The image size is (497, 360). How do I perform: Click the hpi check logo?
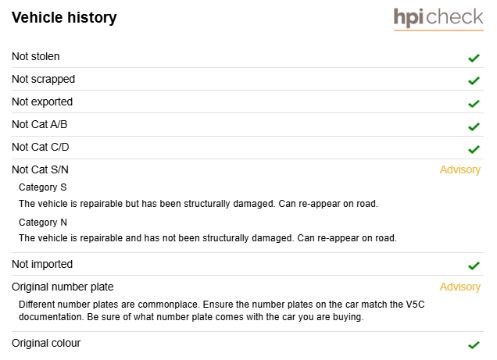point(438,18)
